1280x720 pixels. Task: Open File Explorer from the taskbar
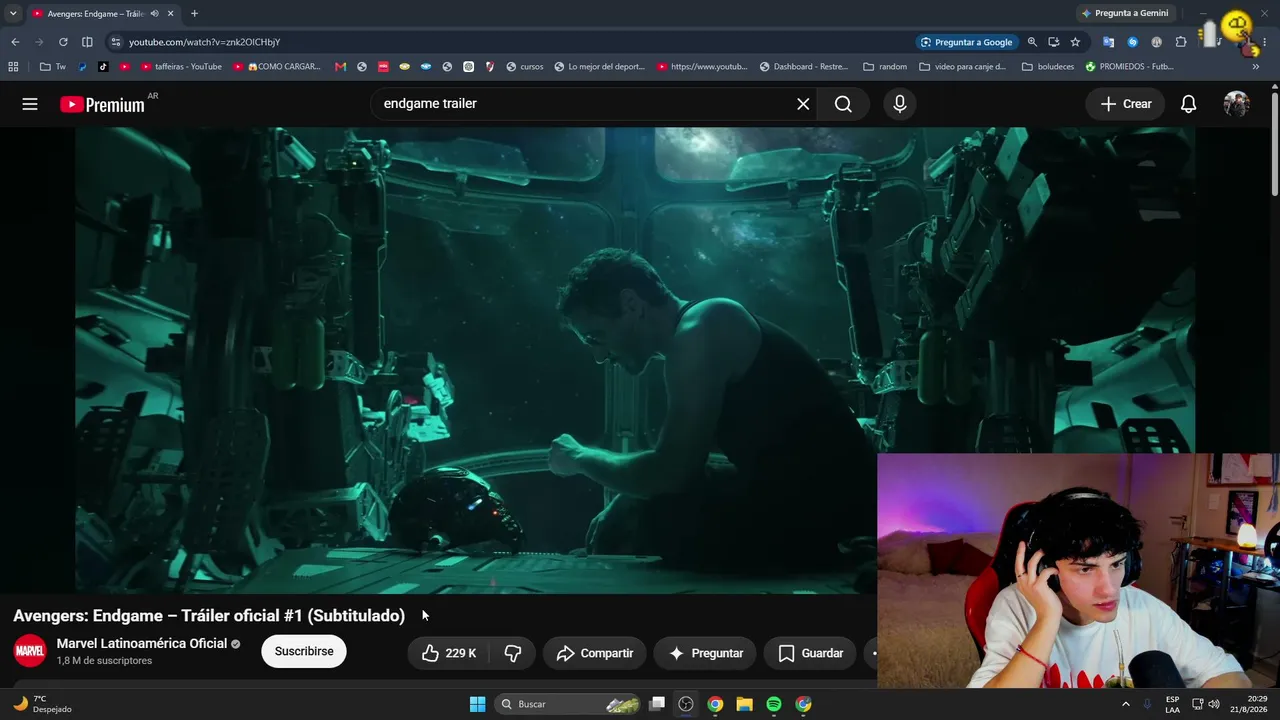[x=744, y=704]
